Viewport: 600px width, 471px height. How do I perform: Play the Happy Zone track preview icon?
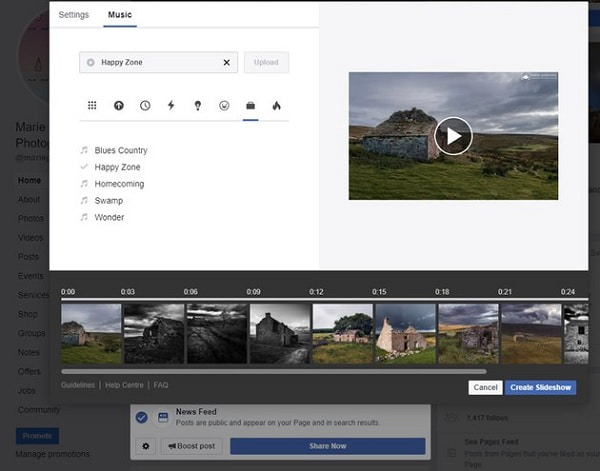click(x=91, y=62)
